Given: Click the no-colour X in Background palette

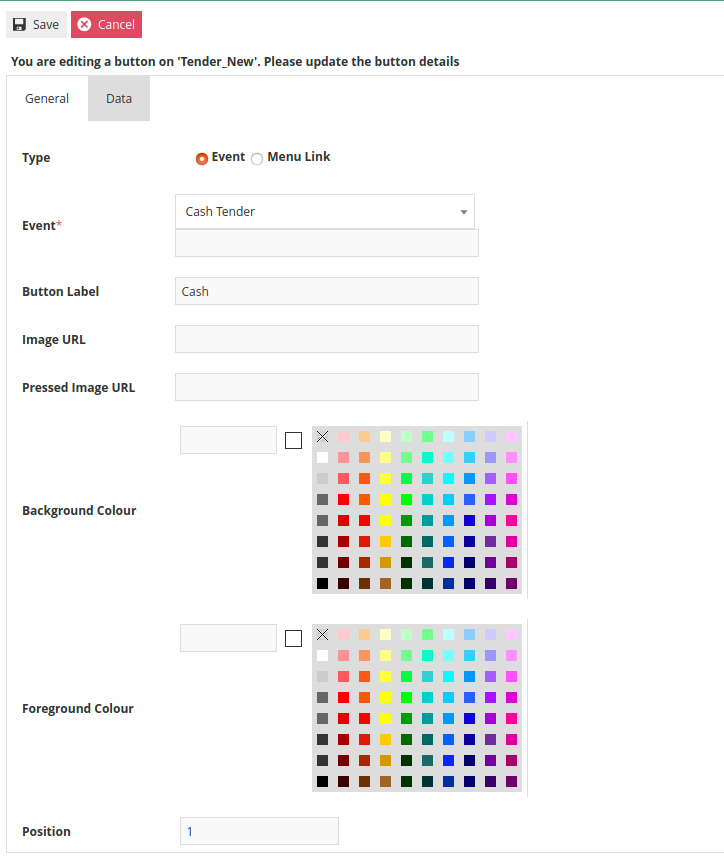Looking at the screenshot, I should click(322, 436).
